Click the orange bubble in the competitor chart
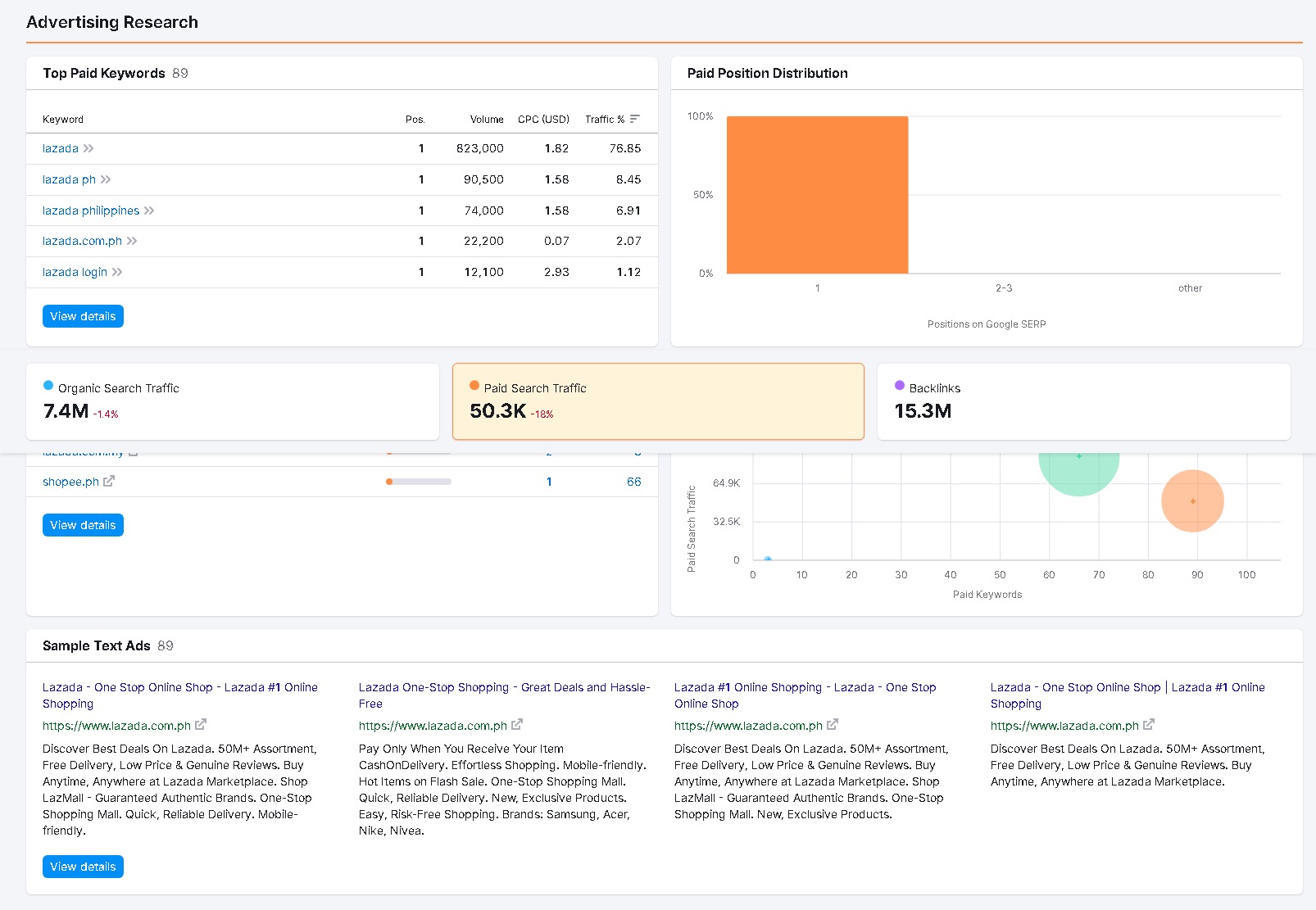Viewport: 1316px width, 910px height. coord(1192,500)
